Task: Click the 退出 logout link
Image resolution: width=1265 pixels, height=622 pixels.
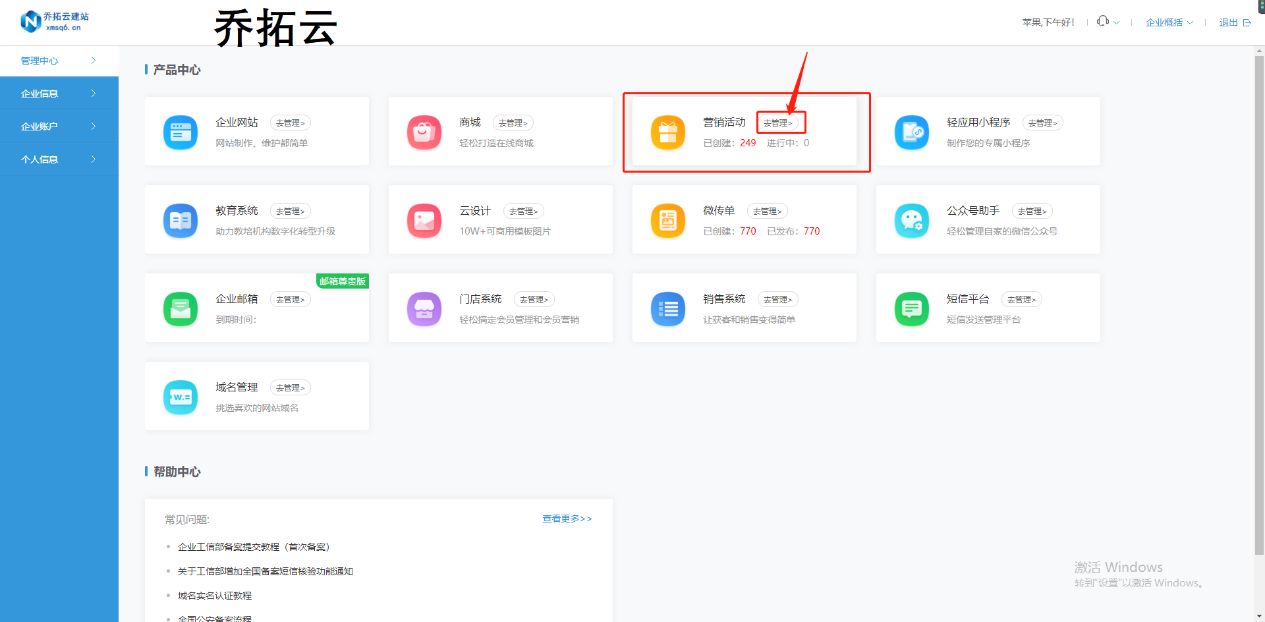Action: click(x=1234, y=22)
